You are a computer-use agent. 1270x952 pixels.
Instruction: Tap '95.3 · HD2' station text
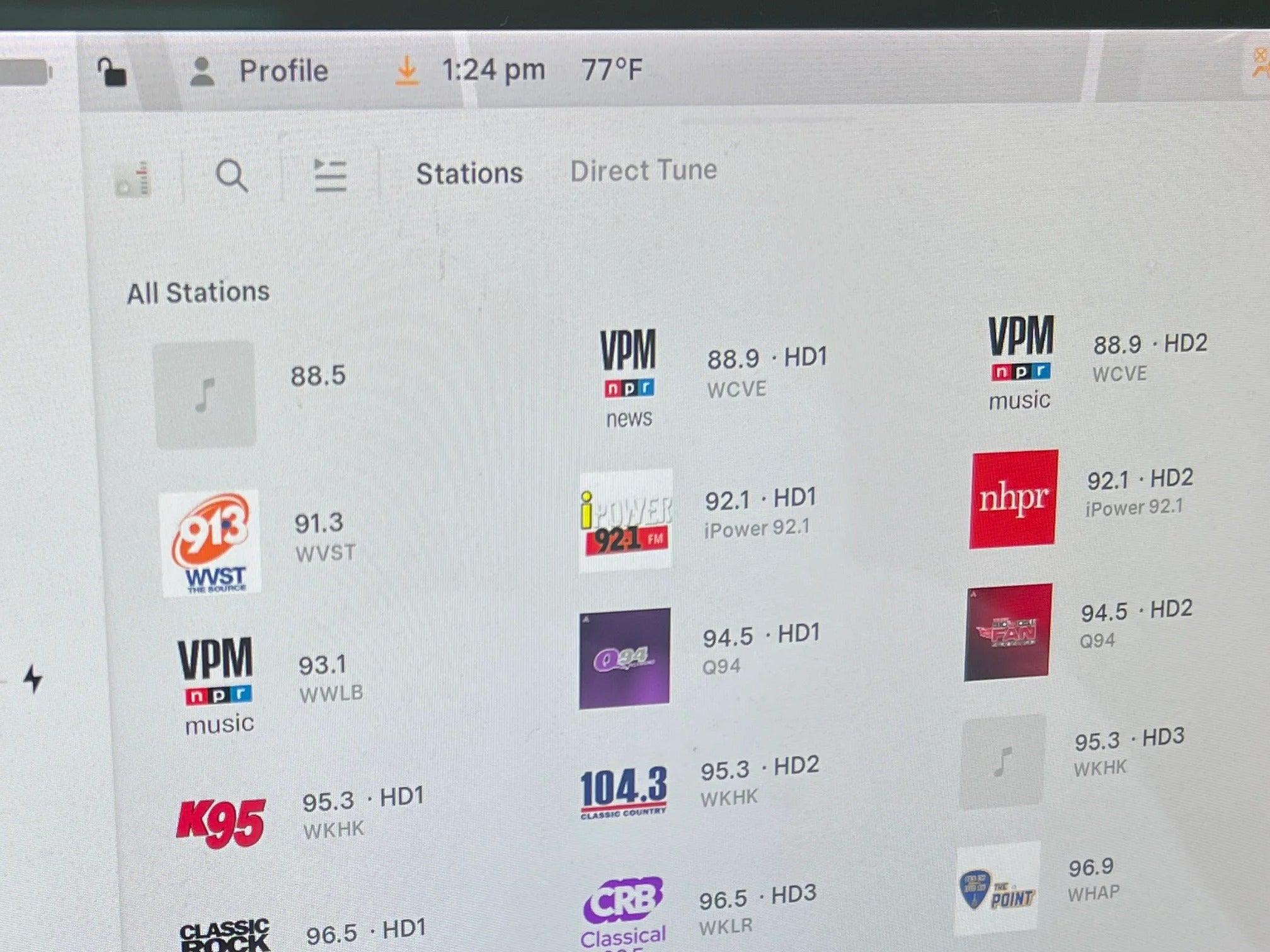(x=760, y=768)
